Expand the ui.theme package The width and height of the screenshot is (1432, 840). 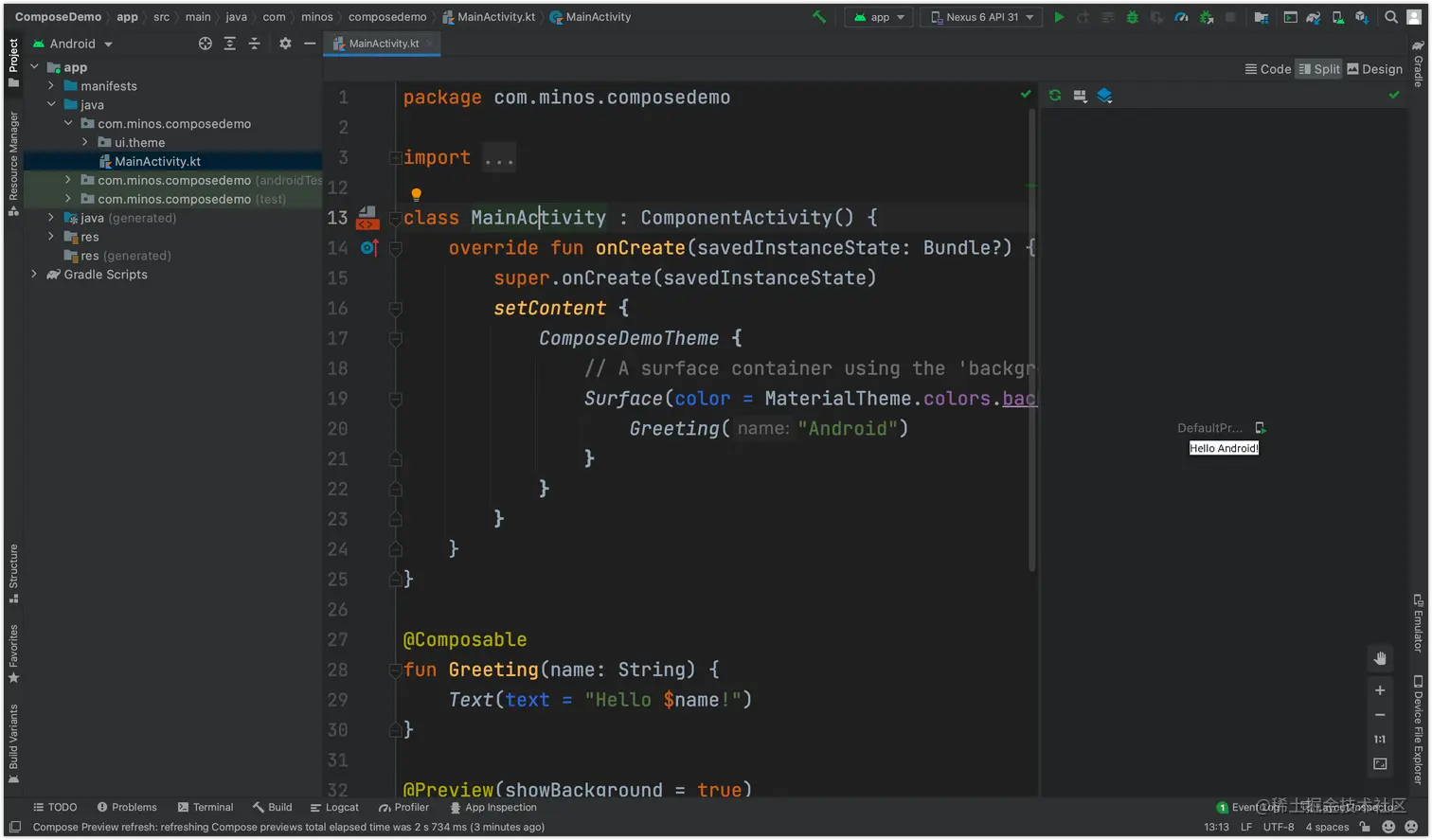pos(85,143)
